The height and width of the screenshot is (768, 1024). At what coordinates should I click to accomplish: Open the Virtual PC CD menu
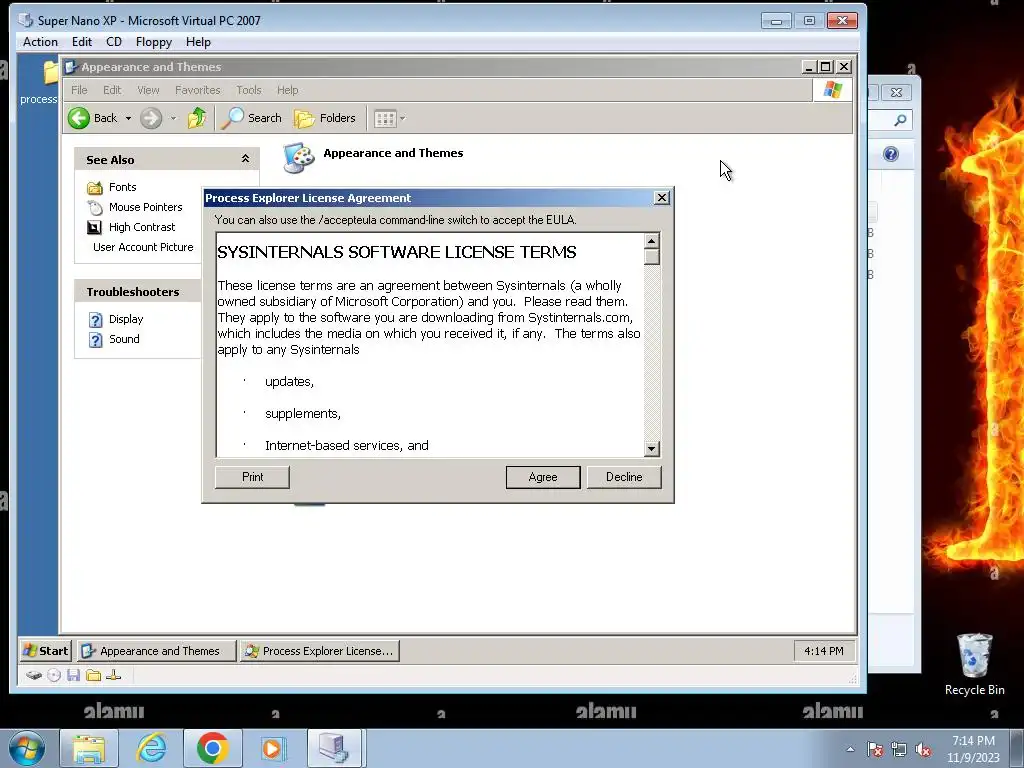(x=114, y=42)
